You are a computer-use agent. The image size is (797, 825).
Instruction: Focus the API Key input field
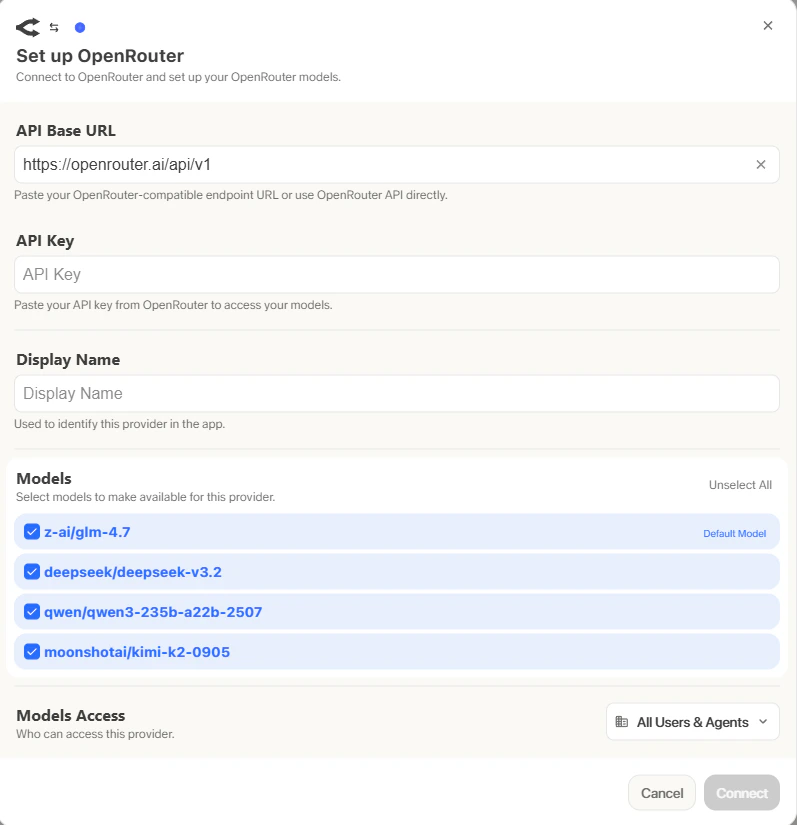click(x=398, y=274)
